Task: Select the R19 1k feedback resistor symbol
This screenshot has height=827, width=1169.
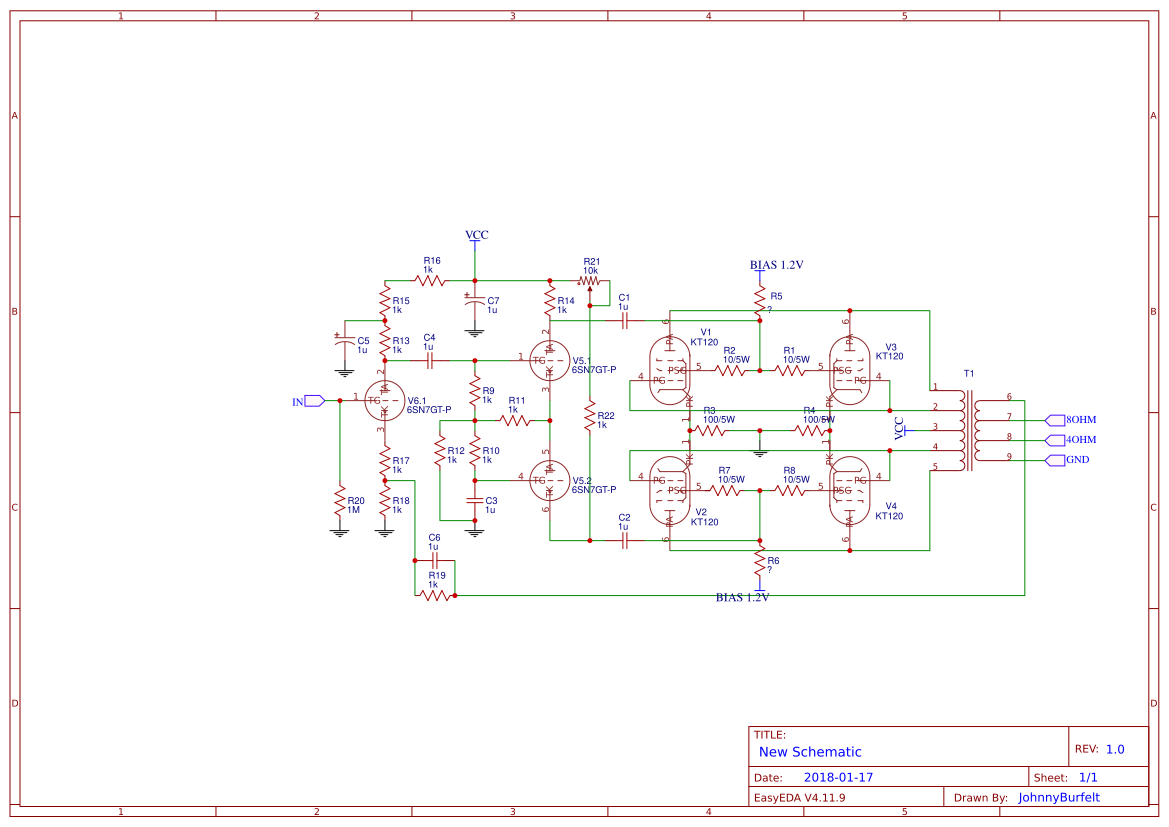Action: tap(435, 596)
